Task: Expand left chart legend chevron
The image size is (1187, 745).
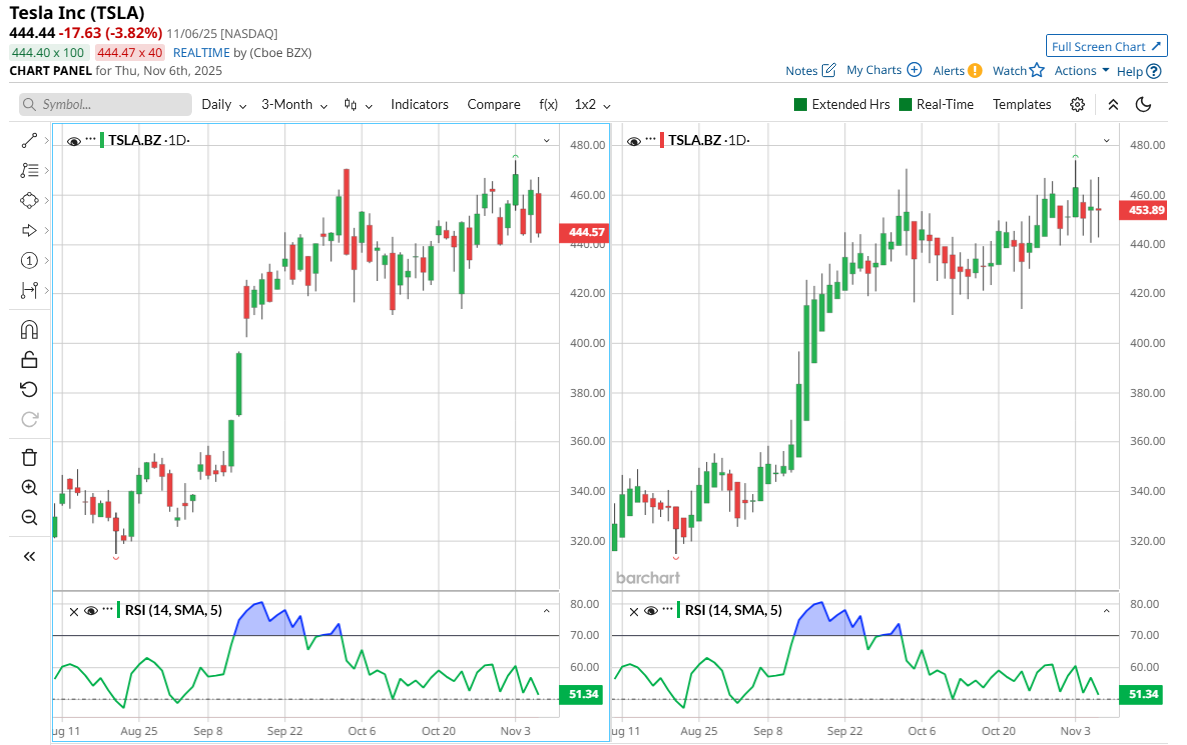Action: pos(547,141)
